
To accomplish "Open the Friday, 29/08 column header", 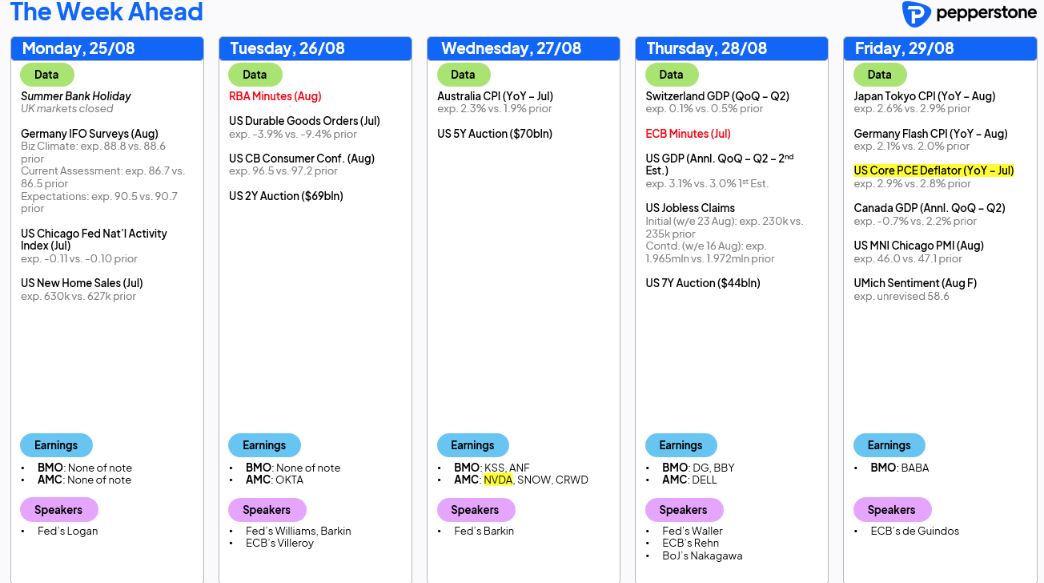I will (x=940, y=49).
